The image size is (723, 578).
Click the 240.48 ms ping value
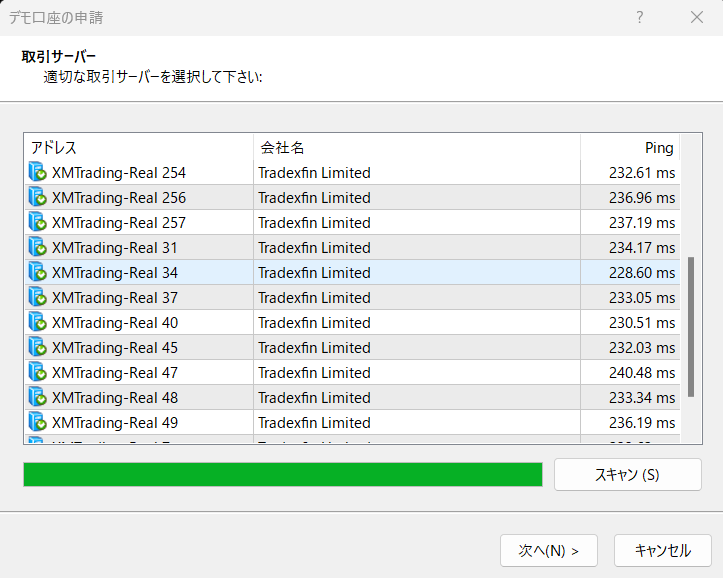[x=642, y=372]
